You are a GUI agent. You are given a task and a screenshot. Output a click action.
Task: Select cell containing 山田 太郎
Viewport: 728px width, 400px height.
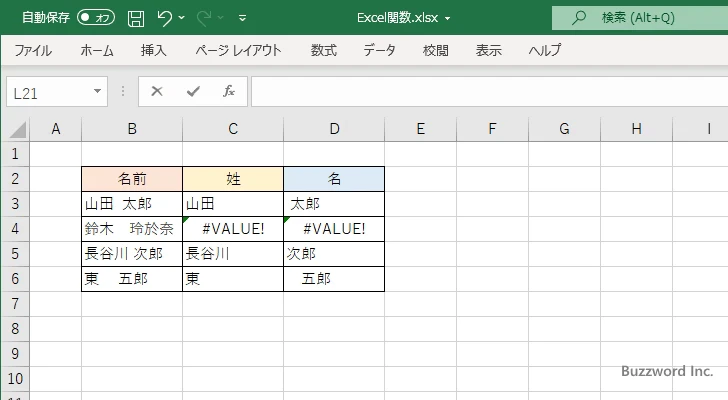click(132, 204)
